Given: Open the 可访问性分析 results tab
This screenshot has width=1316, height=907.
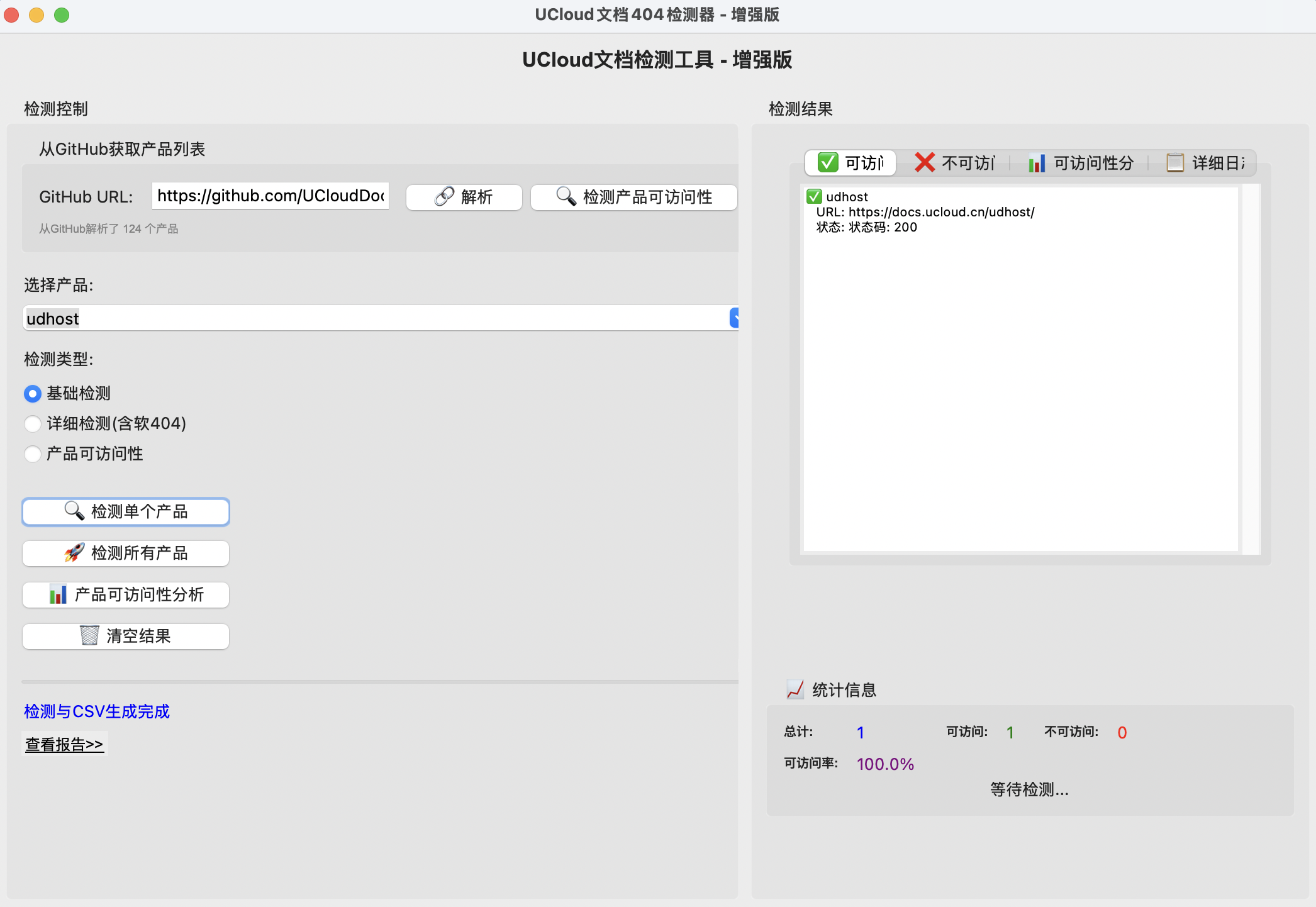Looking at the screenshot, I should click(x=1080, y=162).
